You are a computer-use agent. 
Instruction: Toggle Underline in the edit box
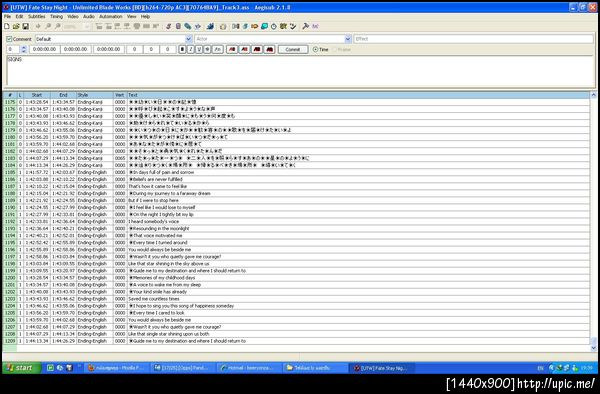(199, 49)
